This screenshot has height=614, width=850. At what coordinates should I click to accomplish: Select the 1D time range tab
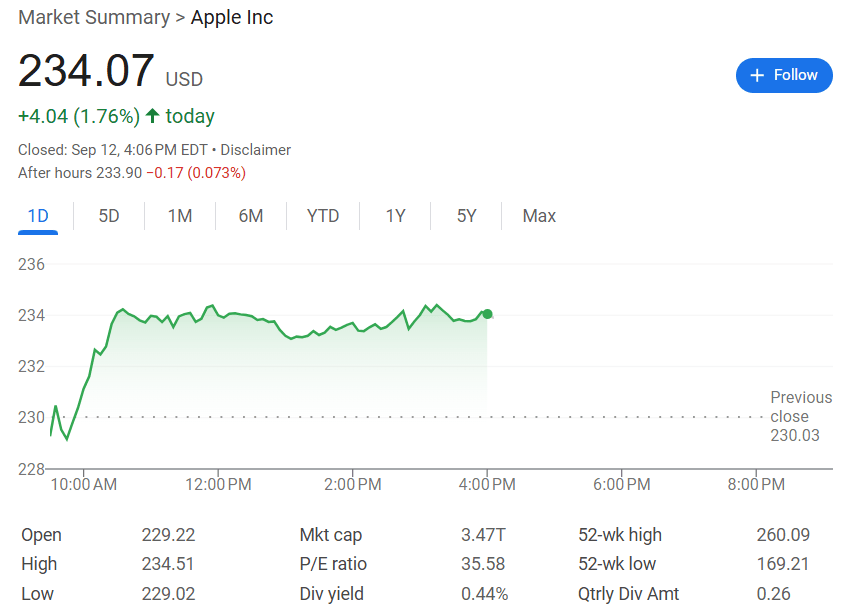(38, 216)
